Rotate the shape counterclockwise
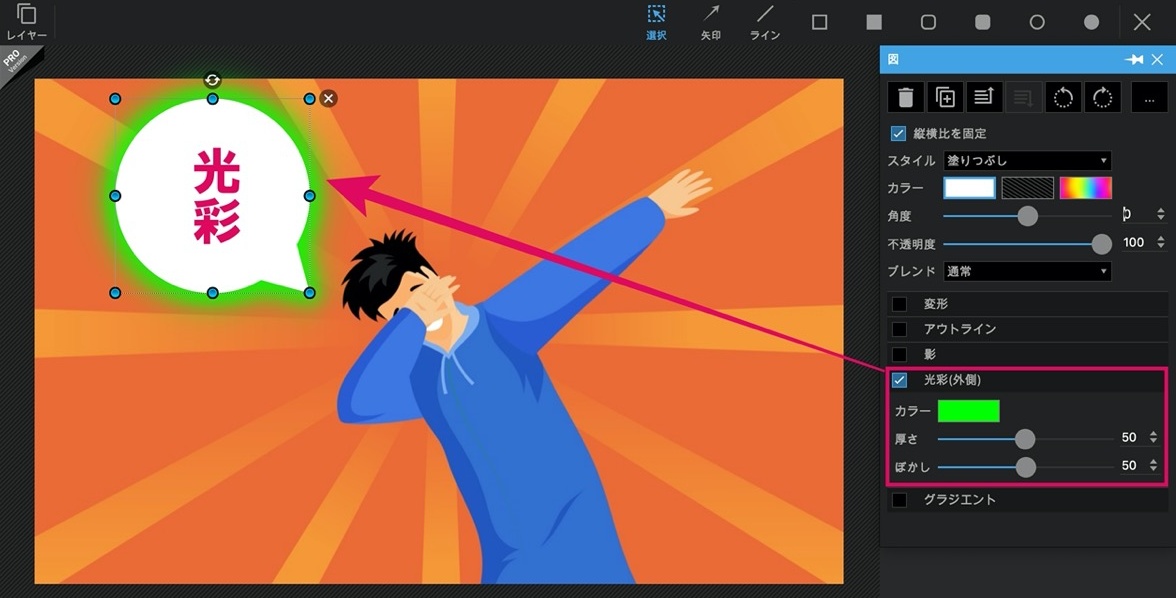Screen dimensions: 1176x598 pyautogui.click(x=1064, y=98)
